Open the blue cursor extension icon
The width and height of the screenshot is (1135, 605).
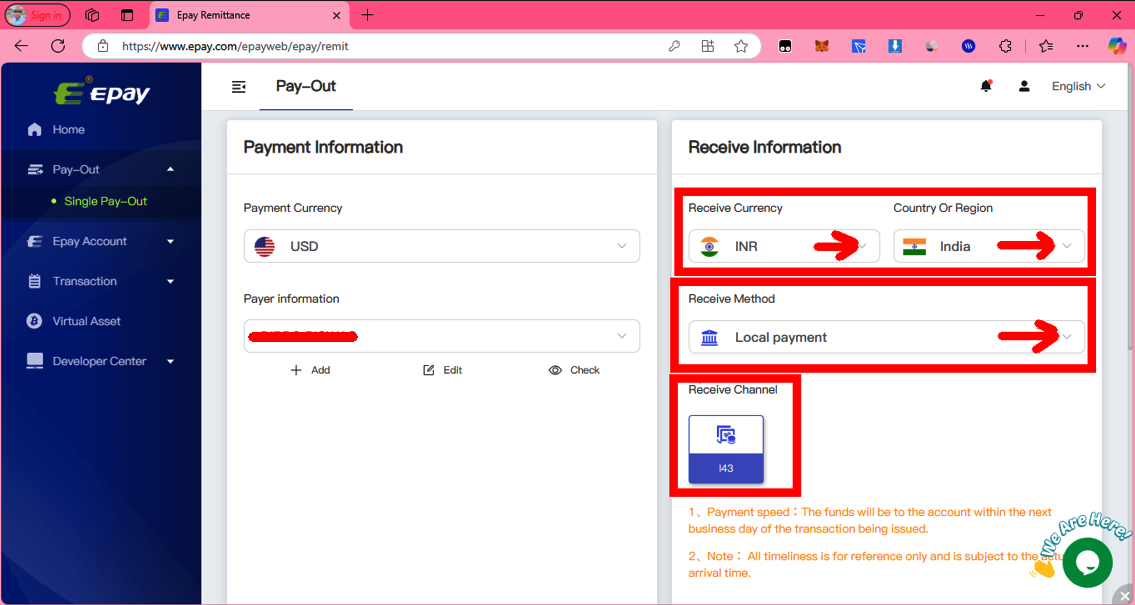point(858,46)
